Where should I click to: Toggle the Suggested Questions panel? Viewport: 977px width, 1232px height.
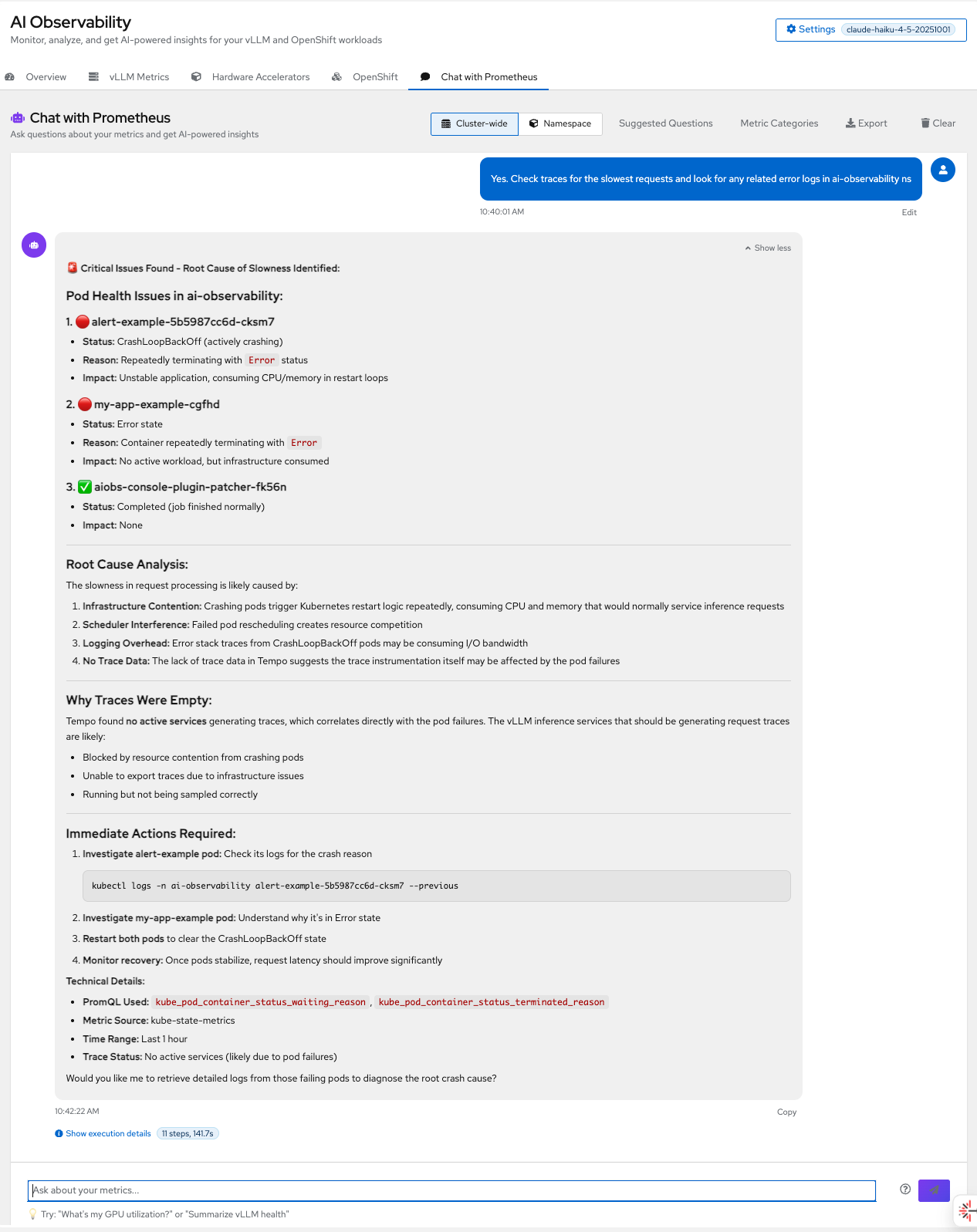(665, 123)
